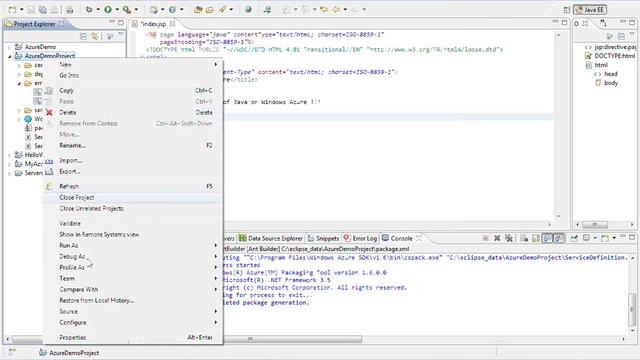Viewport: 640px width, 360px height.
Task: Click Remove All Terminated Launches icon
Action: pyautogui.click(x=509, y=238)
